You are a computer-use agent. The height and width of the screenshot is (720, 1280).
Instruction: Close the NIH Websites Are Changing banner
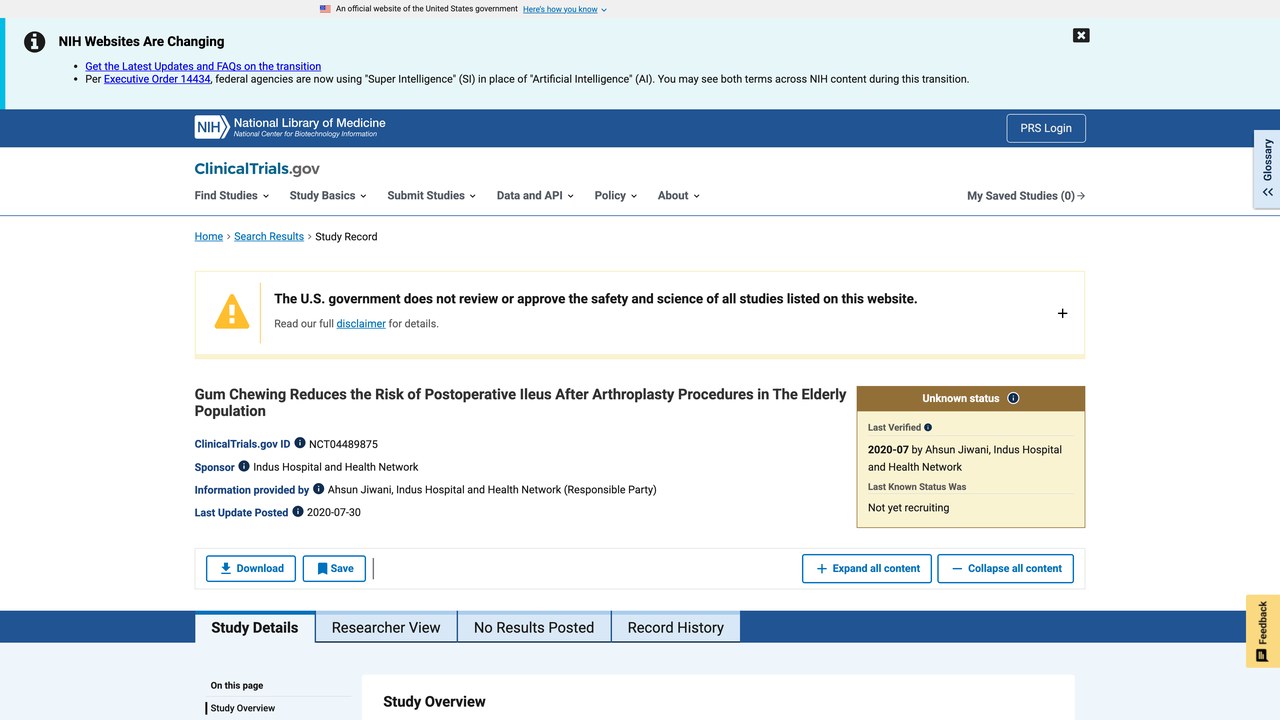click(1081, 35)
